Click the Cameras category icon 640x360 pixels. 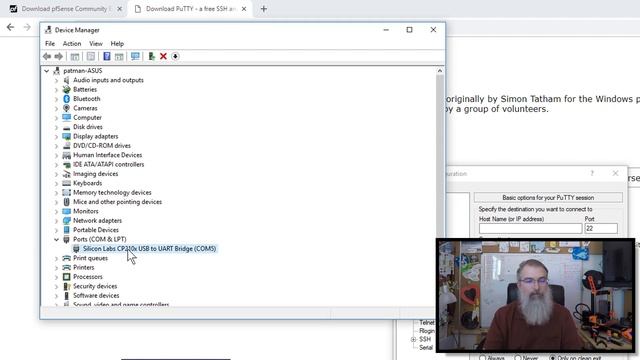pos(67,108)
